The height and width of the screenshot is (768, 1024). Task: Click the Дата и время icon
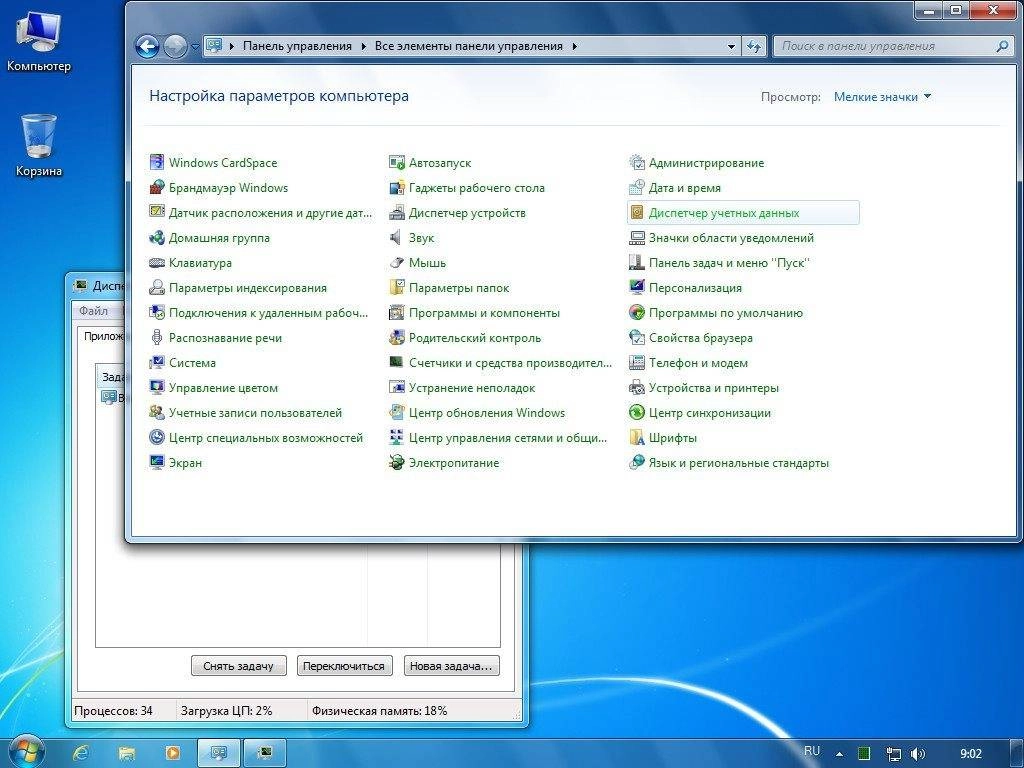point(637,187)
